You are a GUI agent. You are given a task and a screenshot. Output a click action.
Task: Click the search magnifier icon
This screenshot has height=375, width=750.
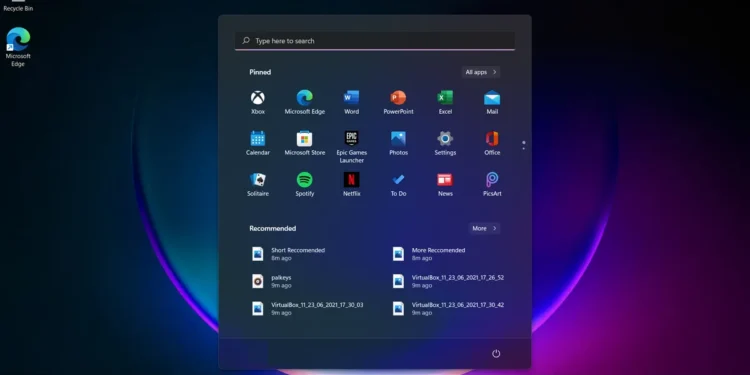(246, 41)
